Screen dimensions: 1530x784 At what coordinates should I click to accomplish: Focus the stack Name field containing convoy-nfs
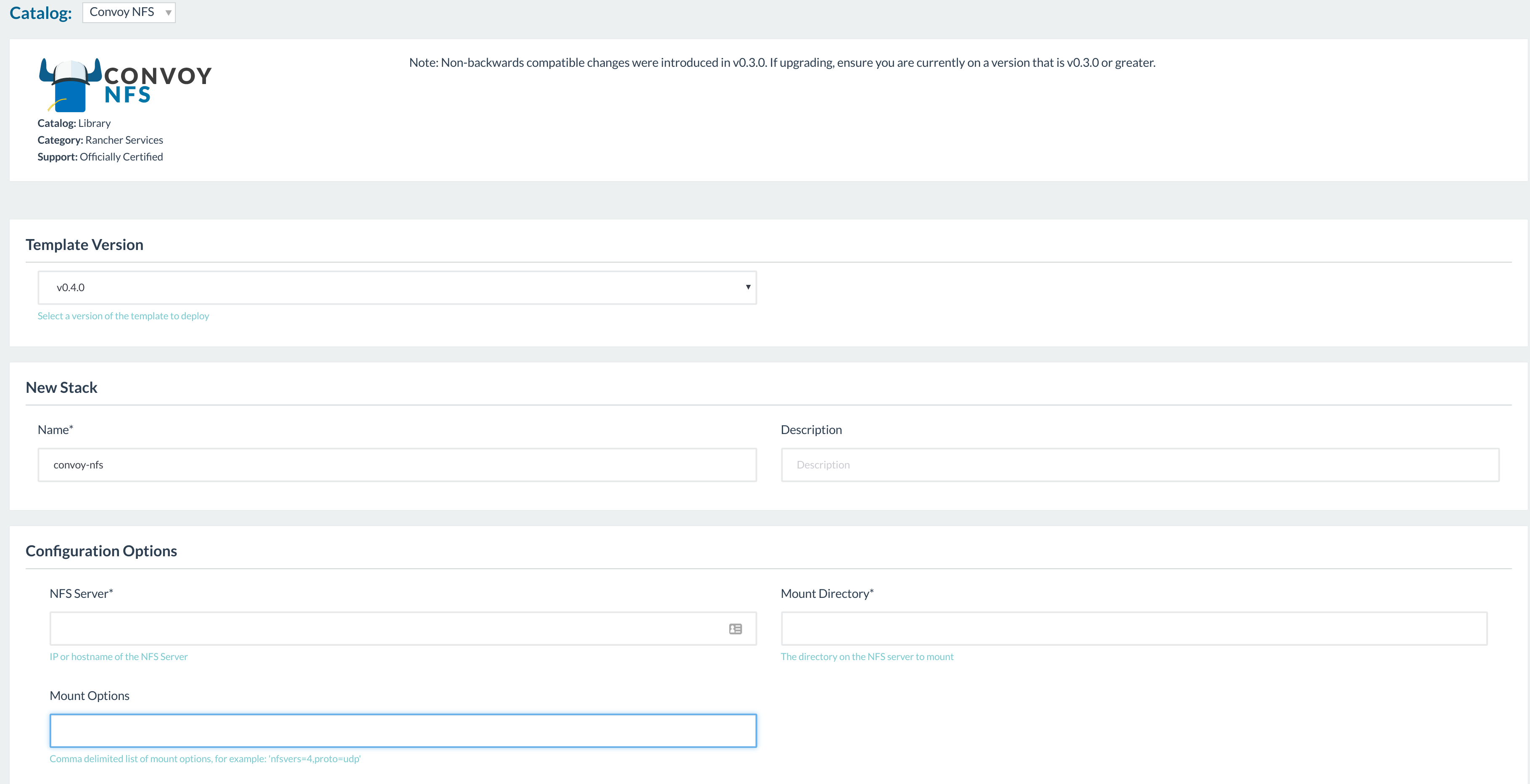coord(397,465)
